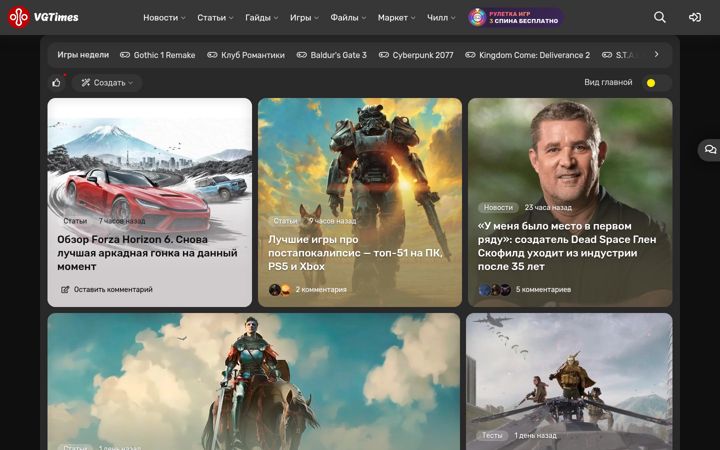Viewport: 720px width, 450px height.
Task: Click Статьи tag on the Forza card
Action: click(75, 221)
